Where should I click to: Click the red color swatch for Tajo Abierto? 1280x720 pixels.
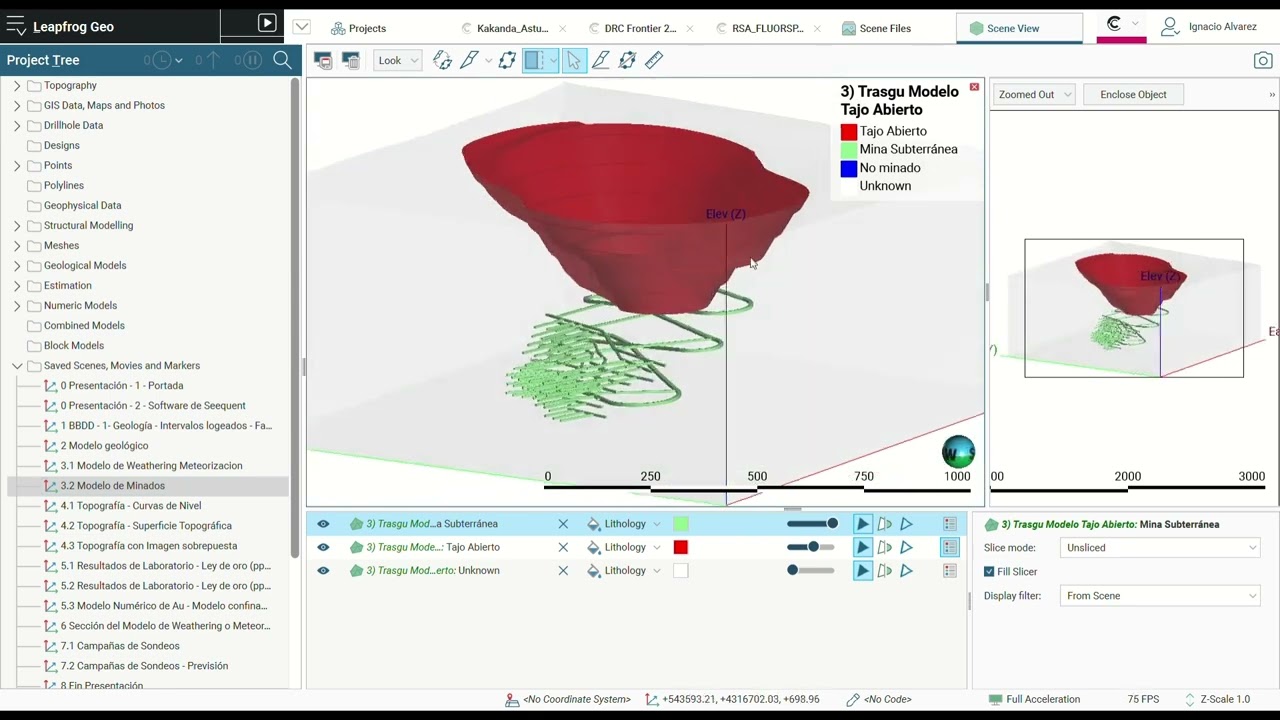(x=681, y=547)
